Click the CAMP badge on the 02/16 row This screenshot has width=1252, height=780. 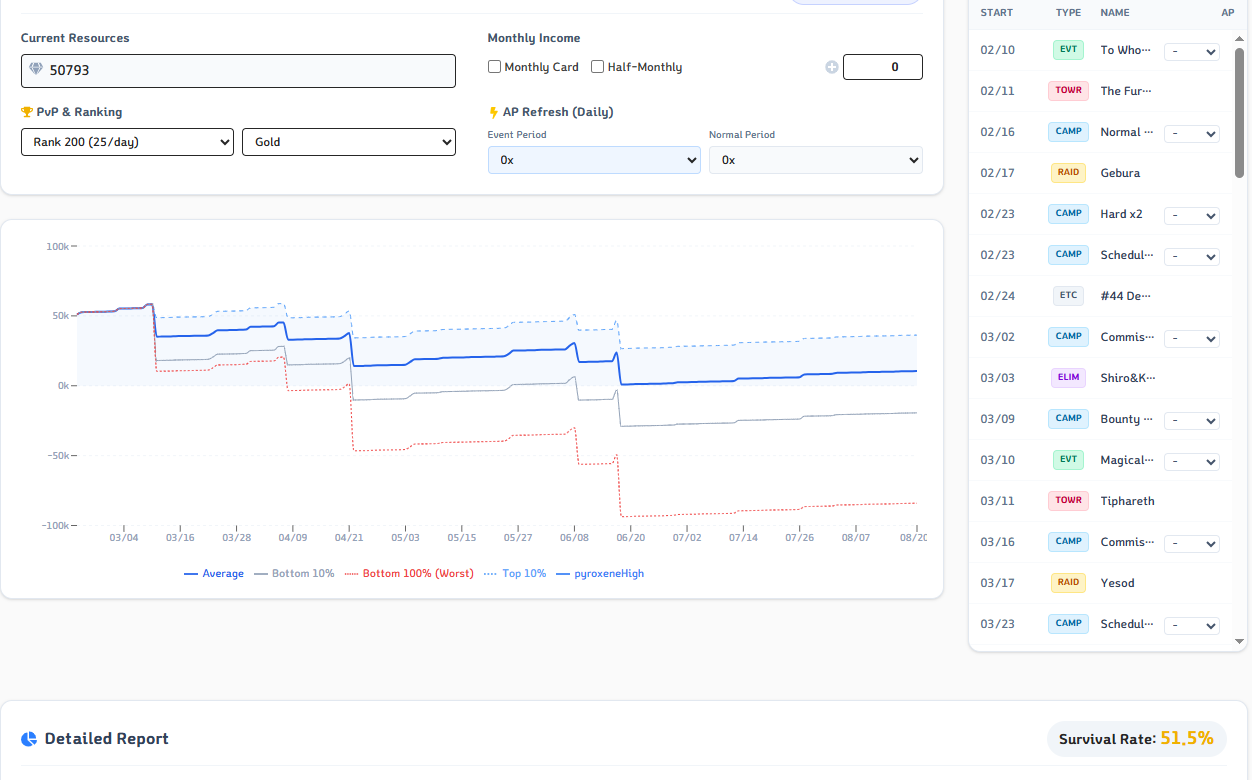click(1068, 132)
